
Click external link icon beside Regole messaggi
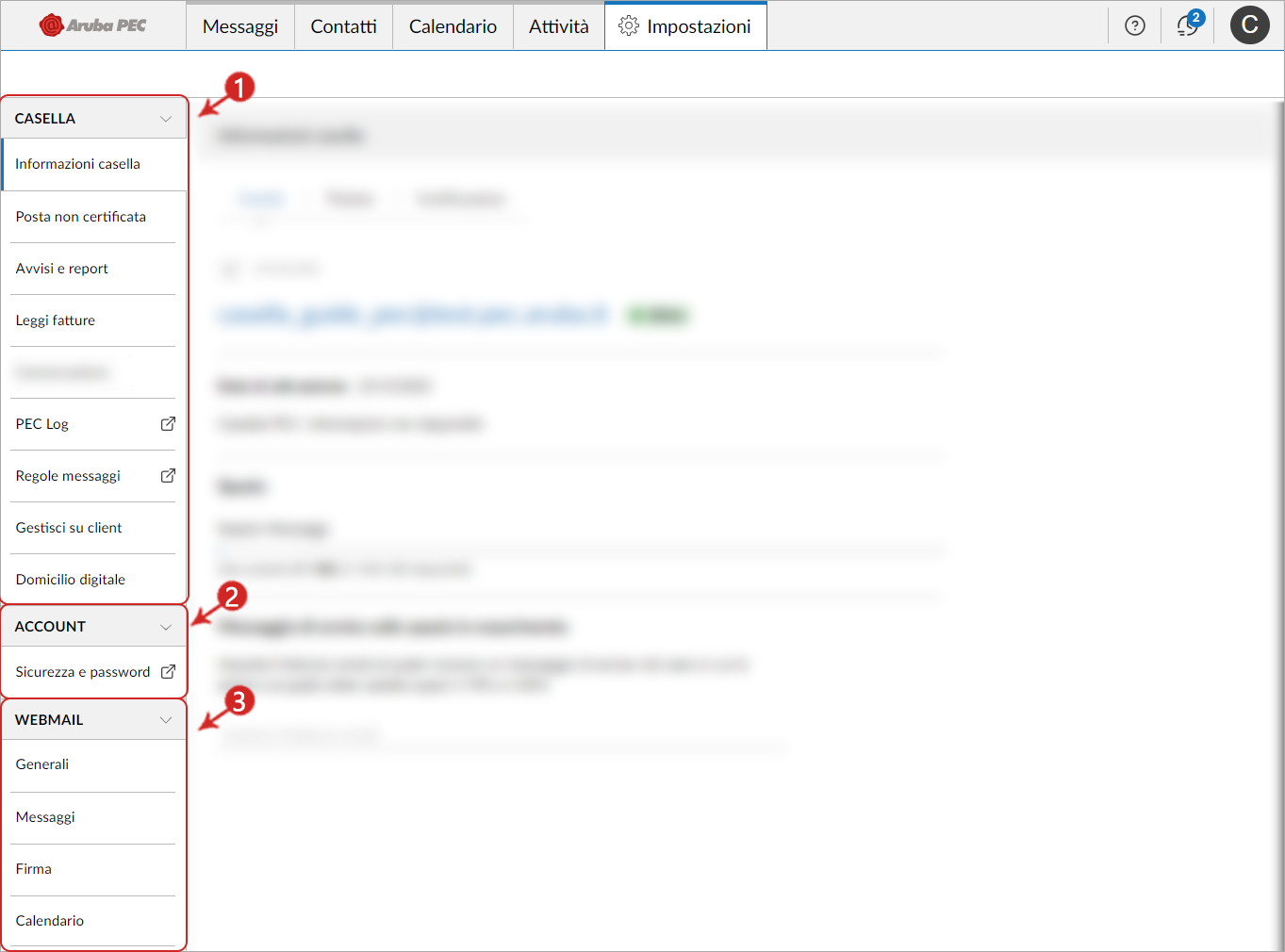(x=168, y=476)
